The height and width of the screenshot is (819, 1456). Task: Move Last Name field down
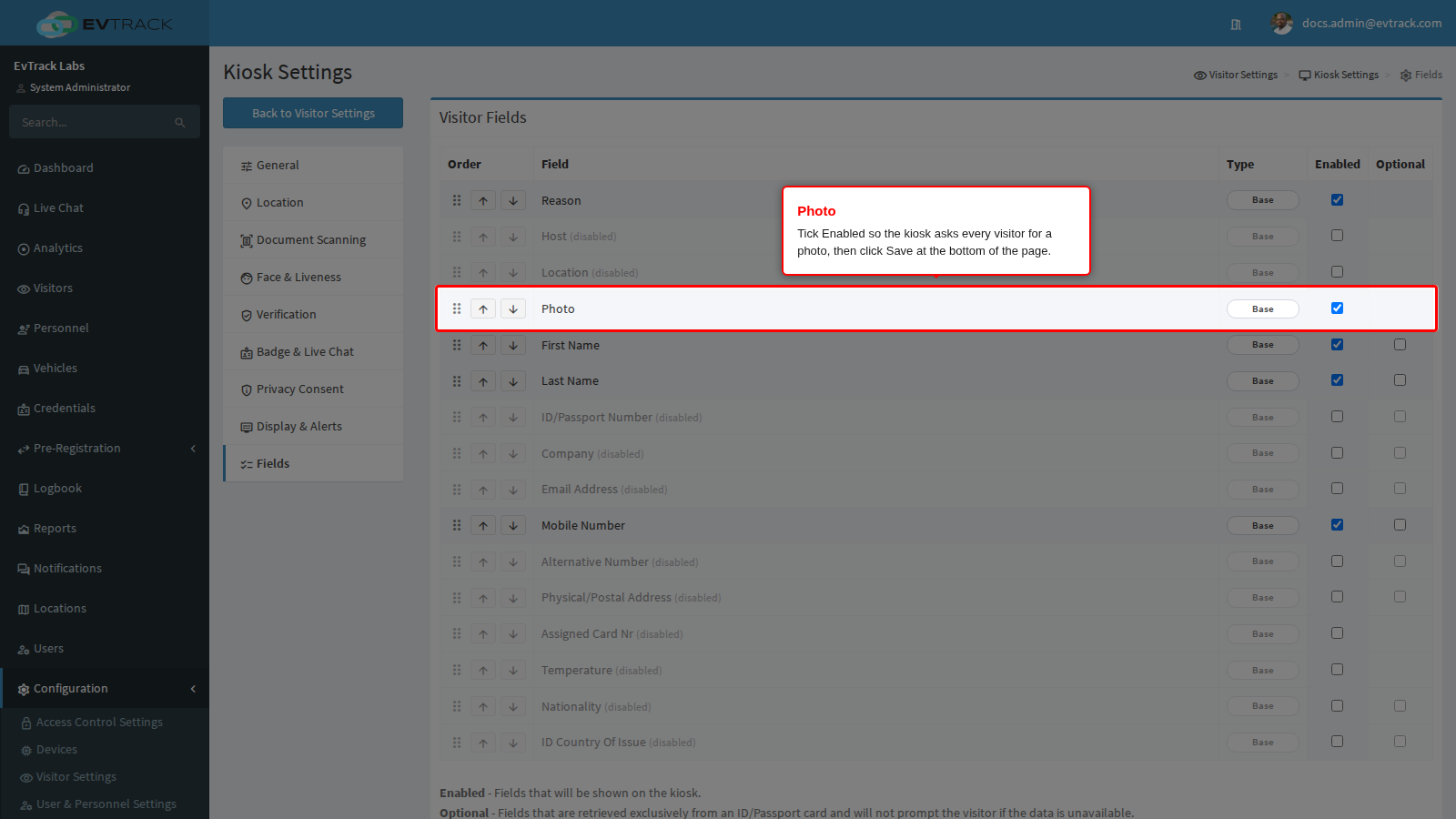coord(513,381)
